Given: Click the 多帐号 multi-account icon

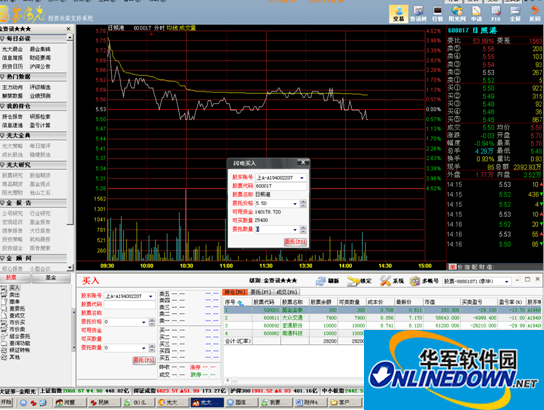Looking at the screenshot, I should (424, 281).
